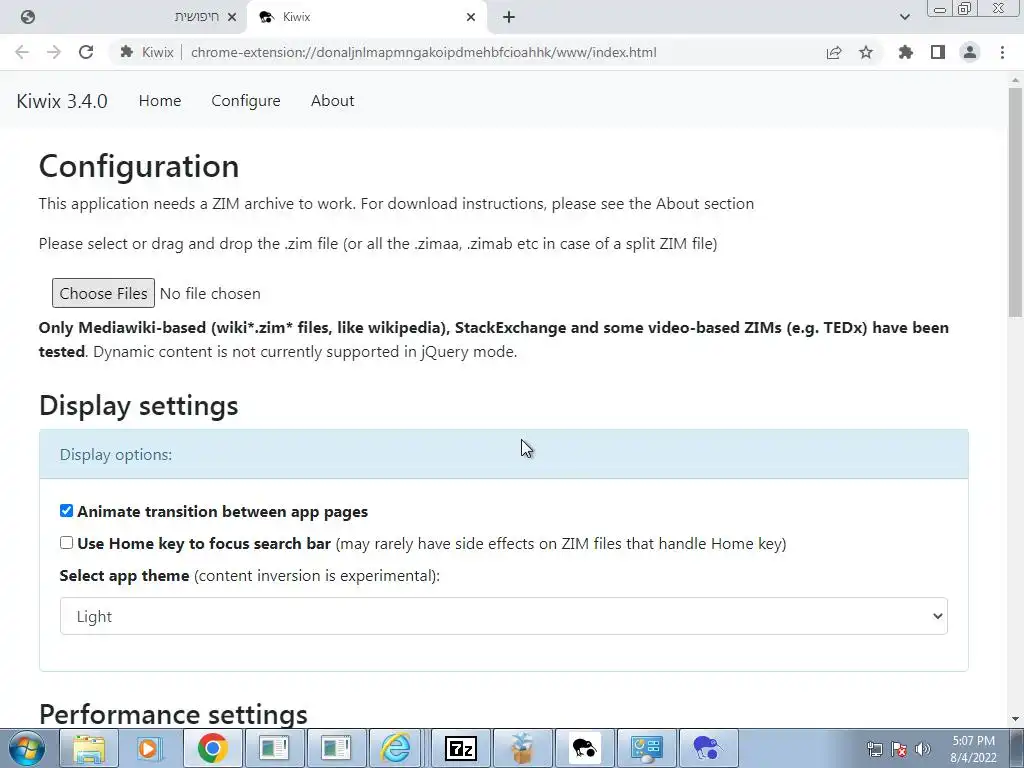Click the Choose Files button
Screen dimensions: 1024x768
[103, 293]
